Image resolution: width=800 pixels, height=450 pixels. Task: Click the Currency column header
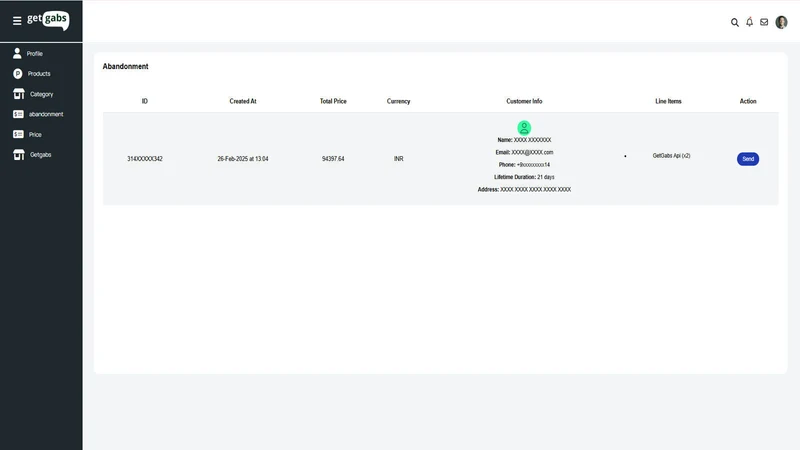398,101
